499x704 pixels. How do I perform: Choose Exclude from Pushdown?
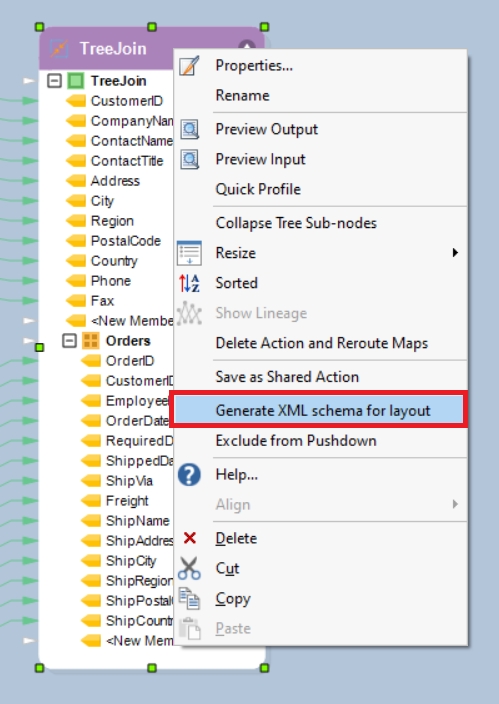296,441
